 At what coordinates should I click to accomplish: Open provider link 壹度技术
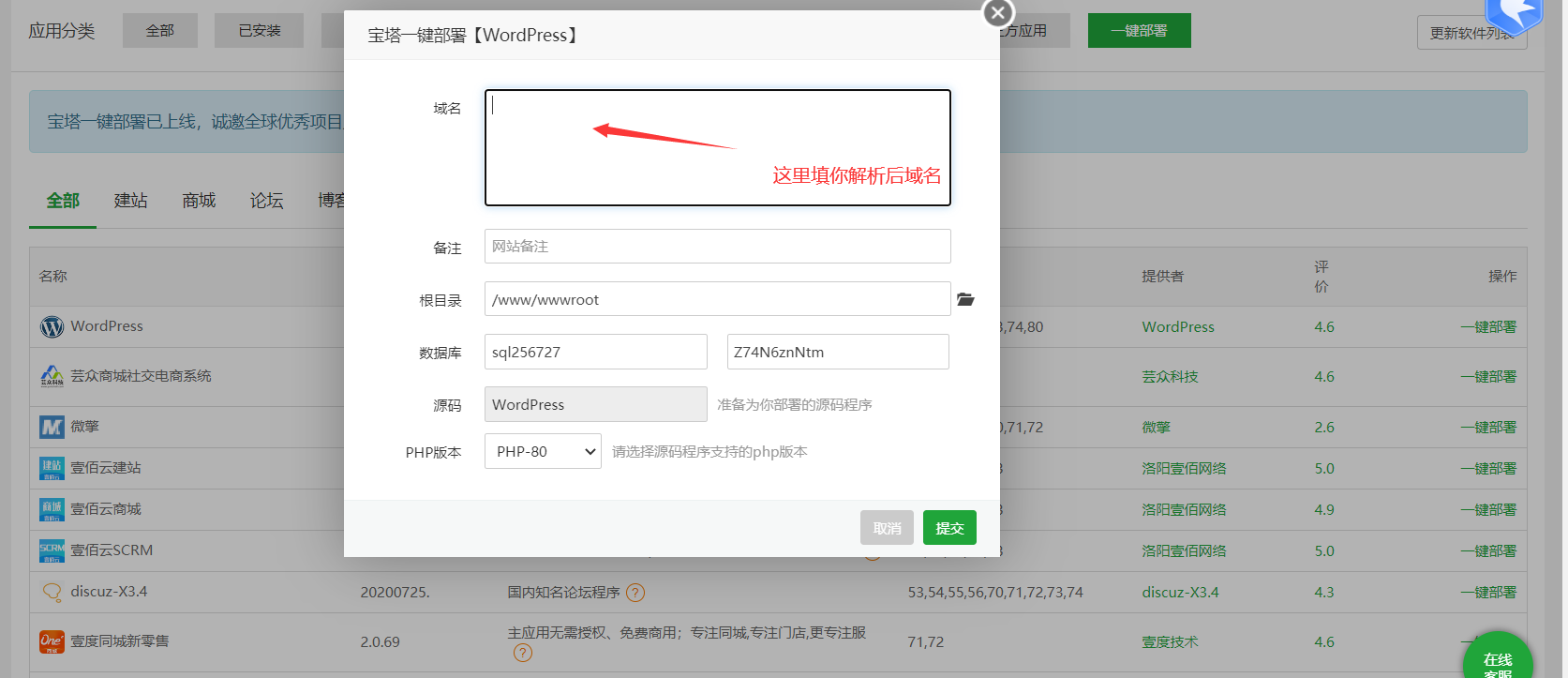pos(1170,642)
